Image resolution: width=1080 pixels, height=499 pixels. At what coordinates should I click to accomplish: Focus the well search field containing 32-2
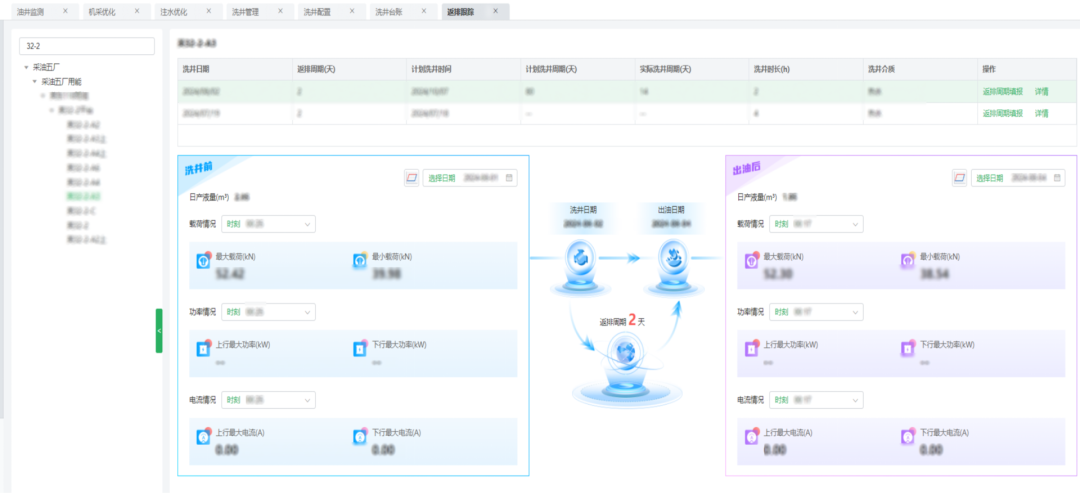pyautogui.click(x=87, y=46)
